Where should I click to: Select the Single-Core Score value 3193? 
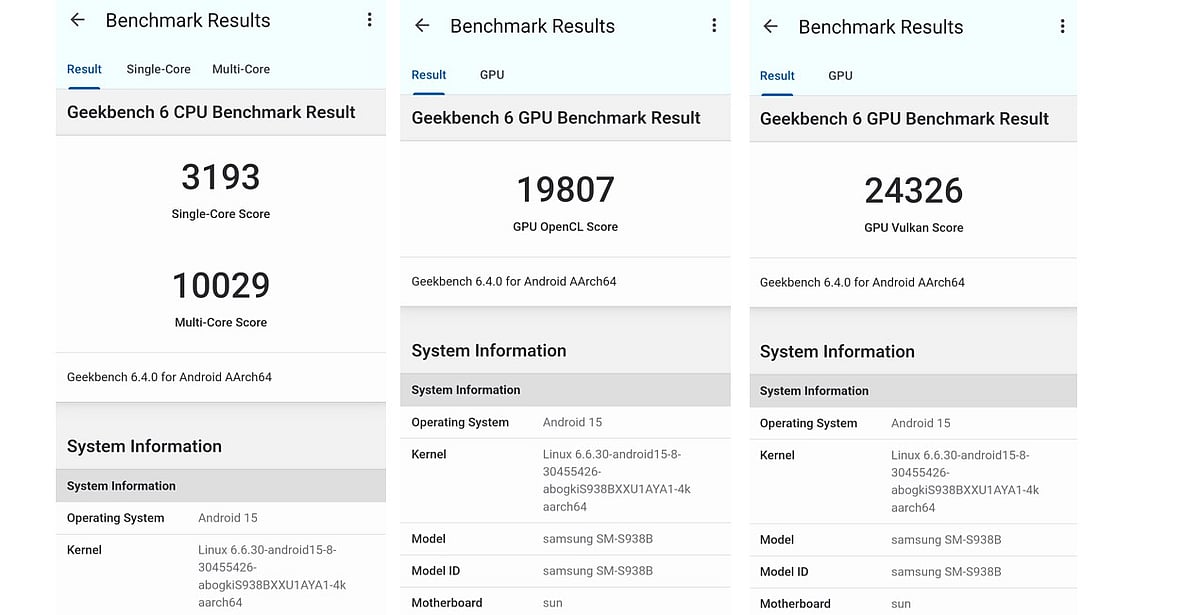[x=220, y=178]
